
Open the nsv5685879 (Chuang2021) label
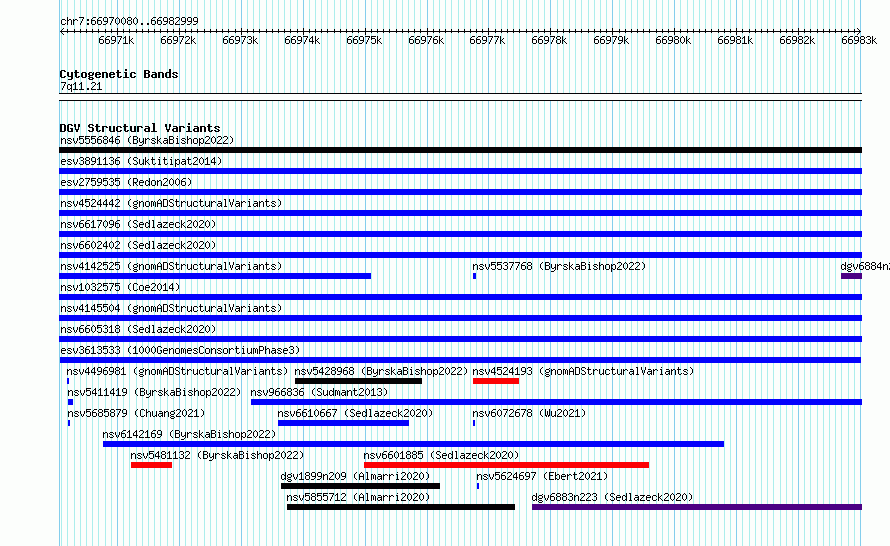tap(136, 413)
